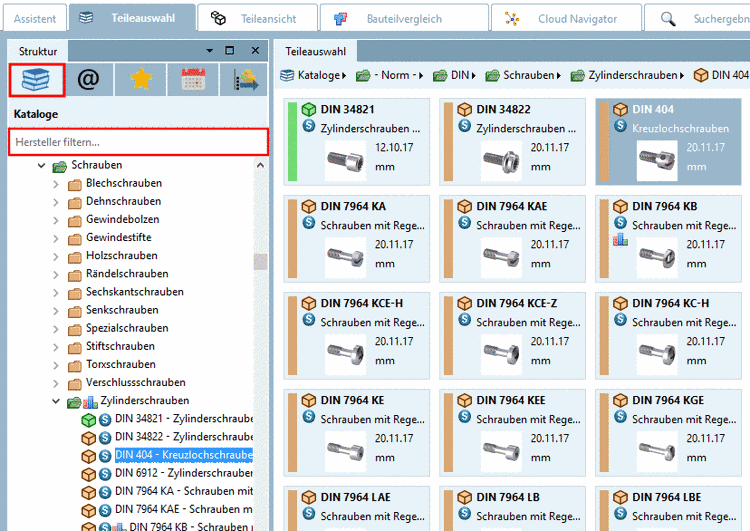Viewport: 750px width, 531px height.
Task: Select the Struktur panel tab
Action: click(x=38, y=51)
